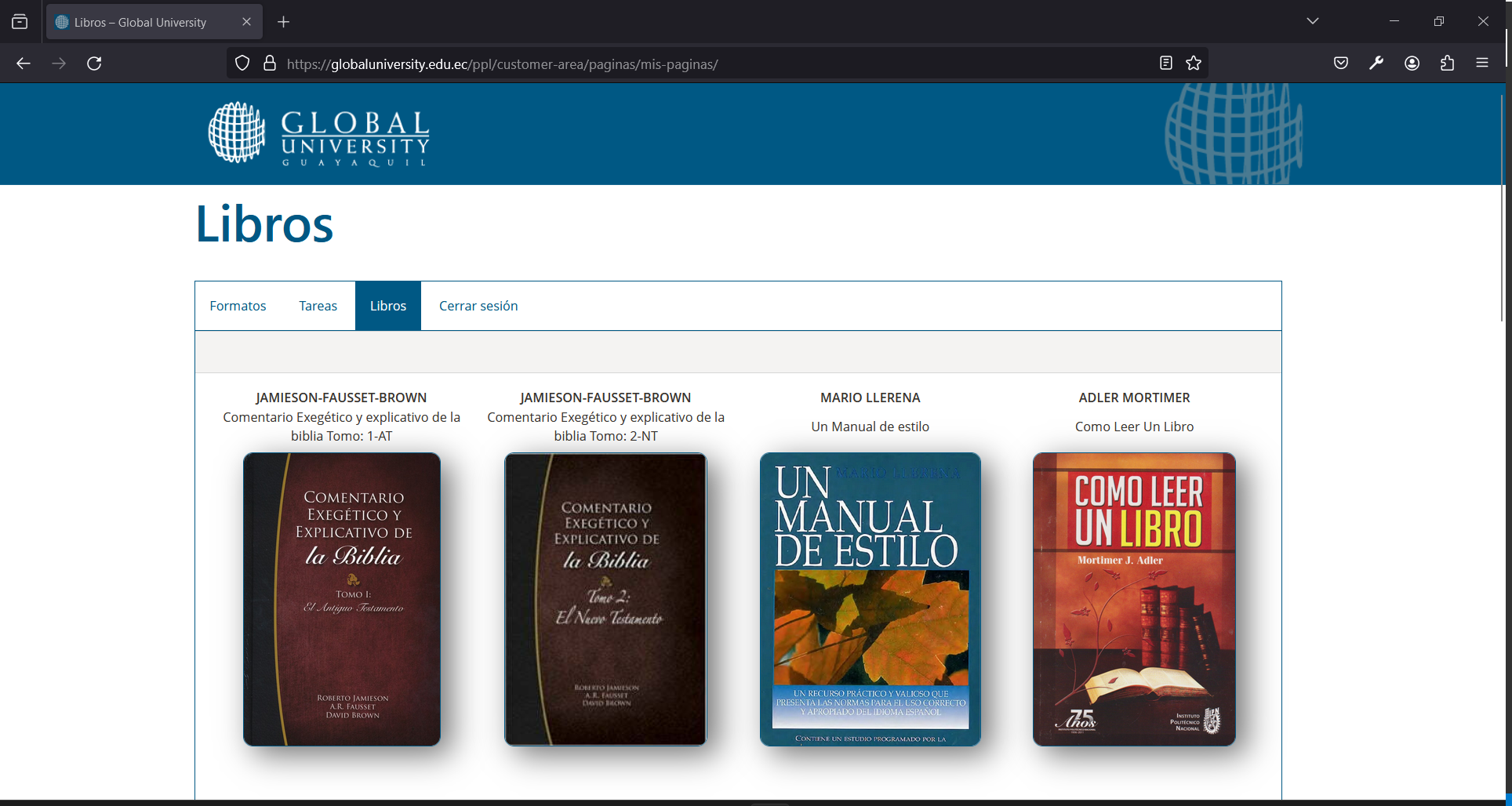
Task: Open a new browser tab
Action: [x=284, y=22]
